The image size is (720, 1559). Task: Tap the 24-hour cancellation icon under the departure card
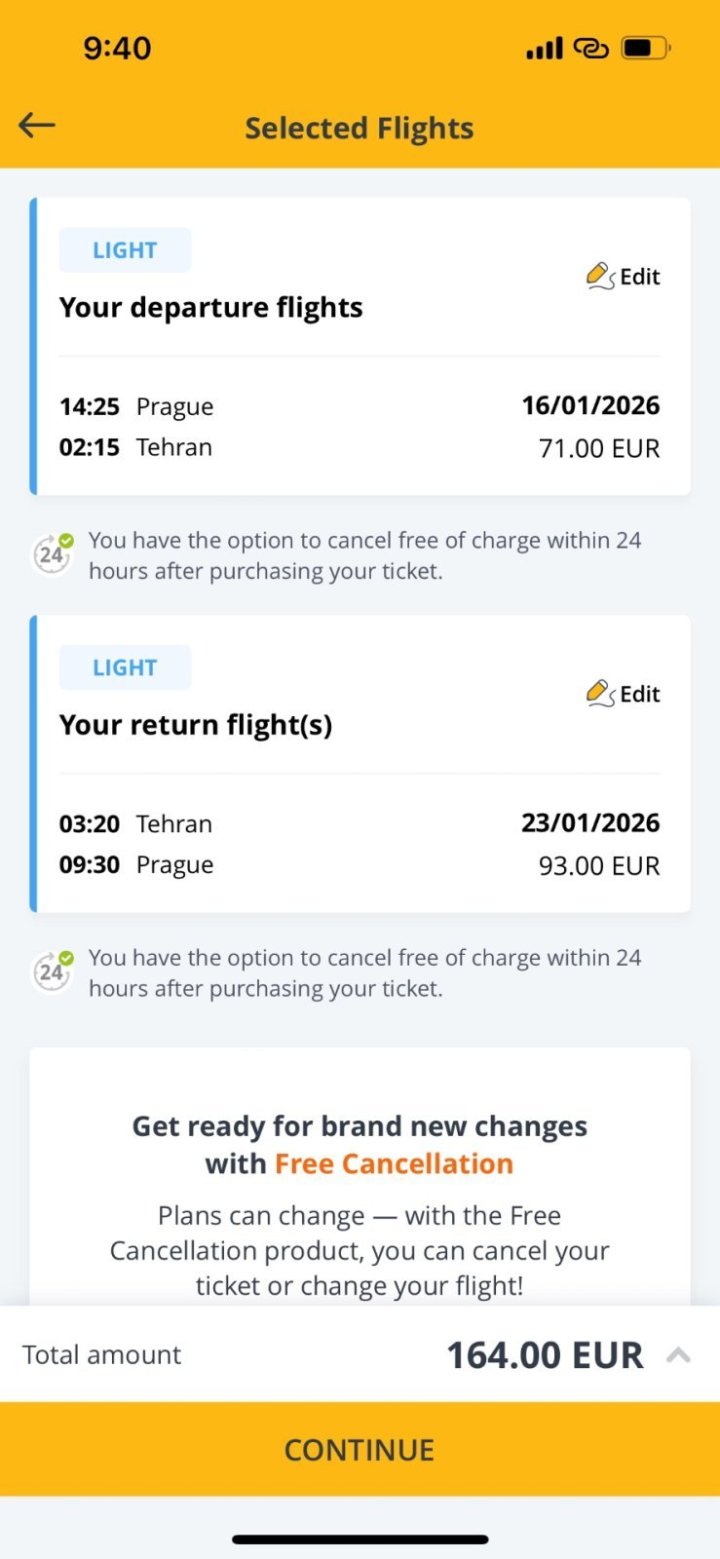point(52,554)
